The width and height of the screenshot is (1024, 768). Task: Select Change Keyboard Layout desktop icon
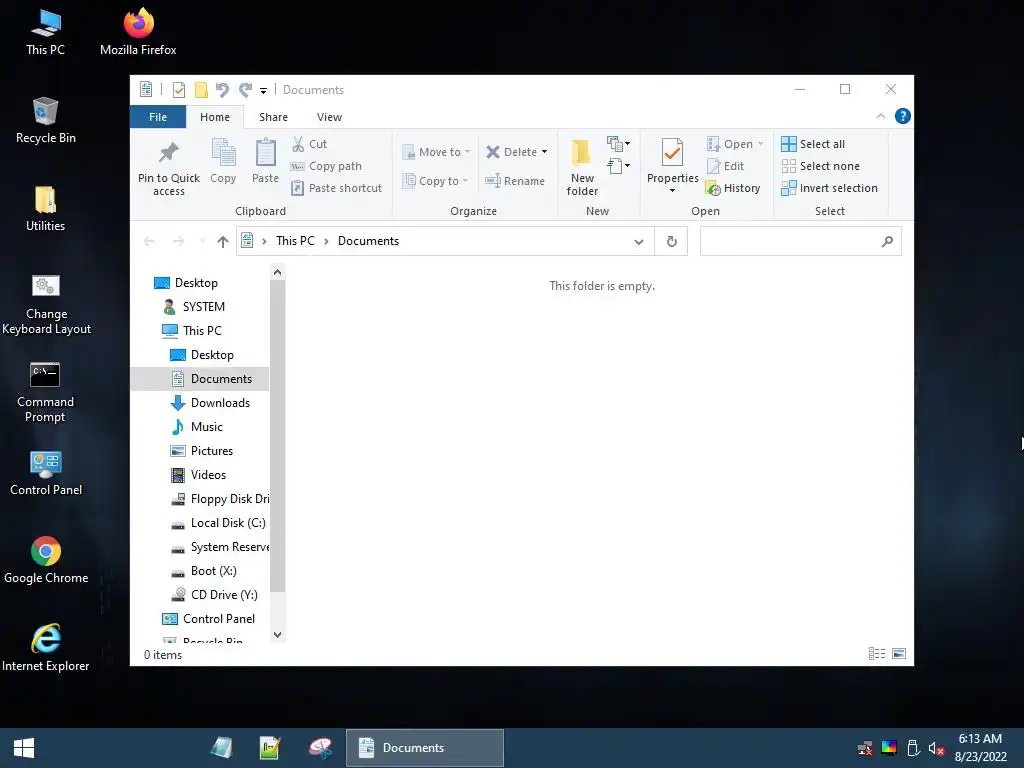(x=46, y=305)
